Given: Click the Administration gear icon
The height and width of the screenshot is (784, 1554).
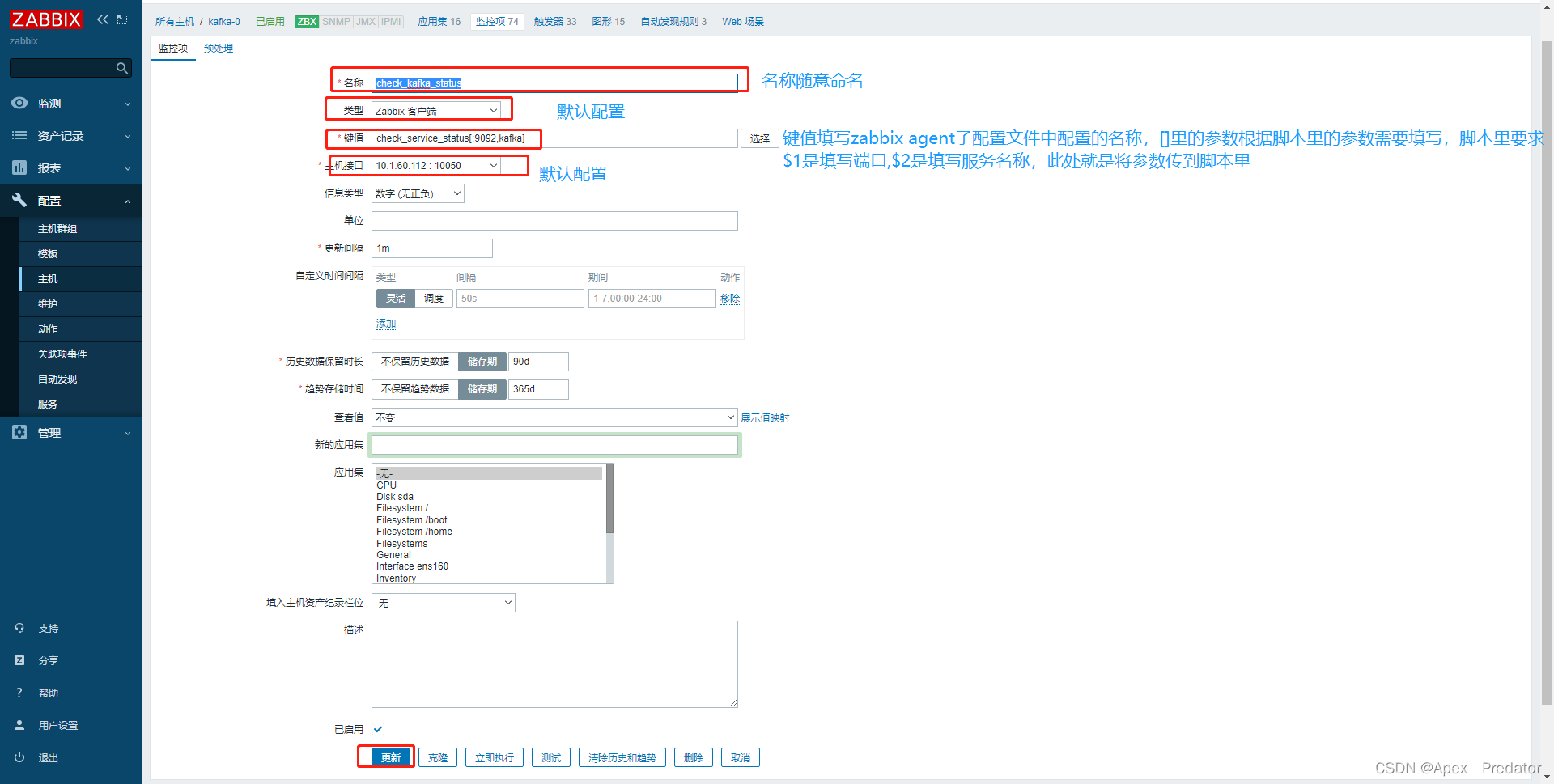Looking at the screenshot, I should click(19, 432).
